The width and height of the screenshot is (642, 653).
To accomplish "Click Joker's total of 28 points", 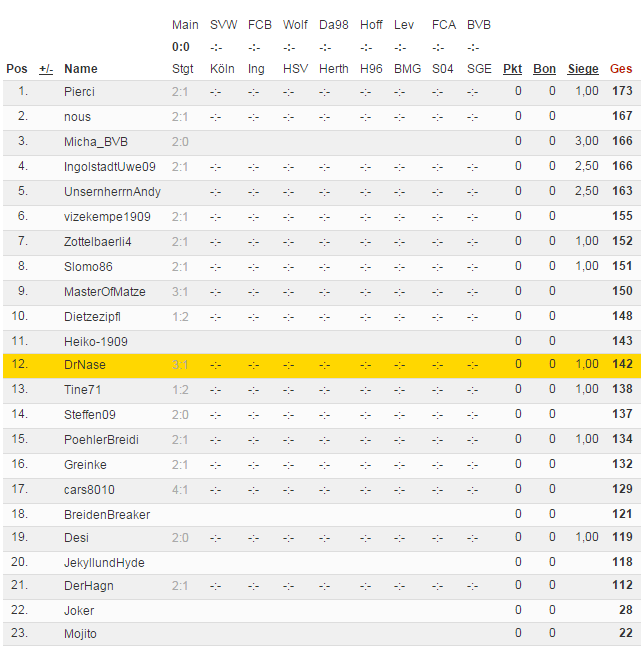I will 625,610.
